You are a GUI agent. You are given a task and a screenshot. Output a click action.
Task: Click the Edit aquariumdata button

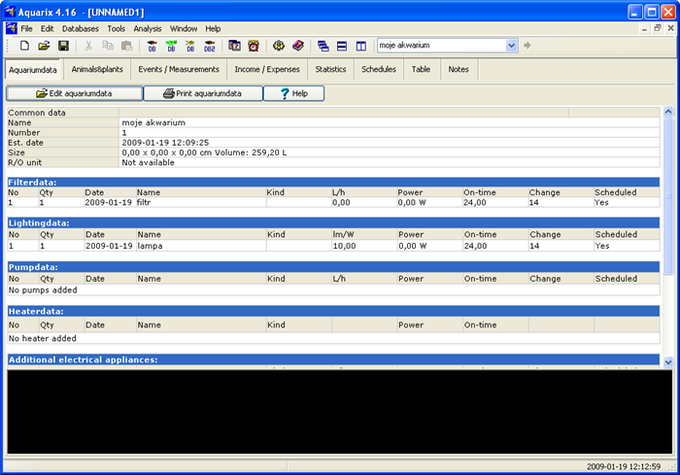[74, 93]
